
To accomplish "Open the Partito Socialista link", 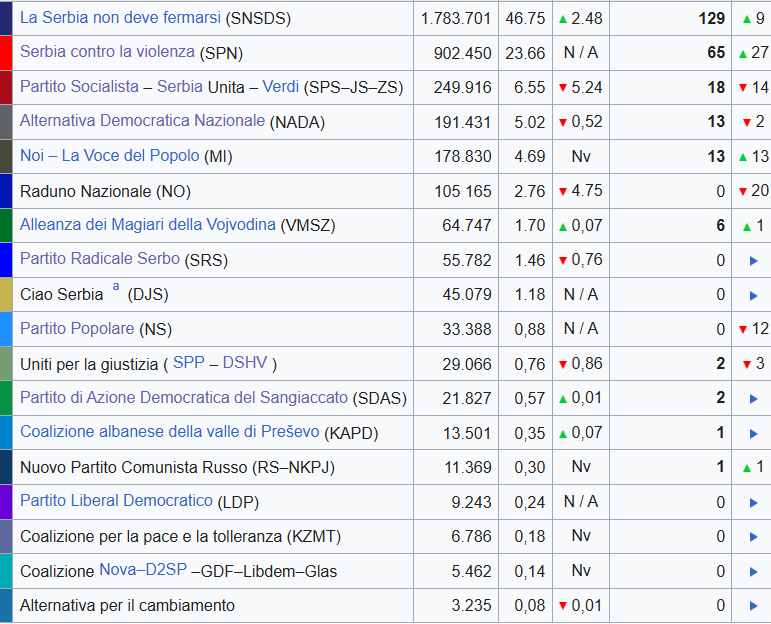I will (x=79, y=87).
